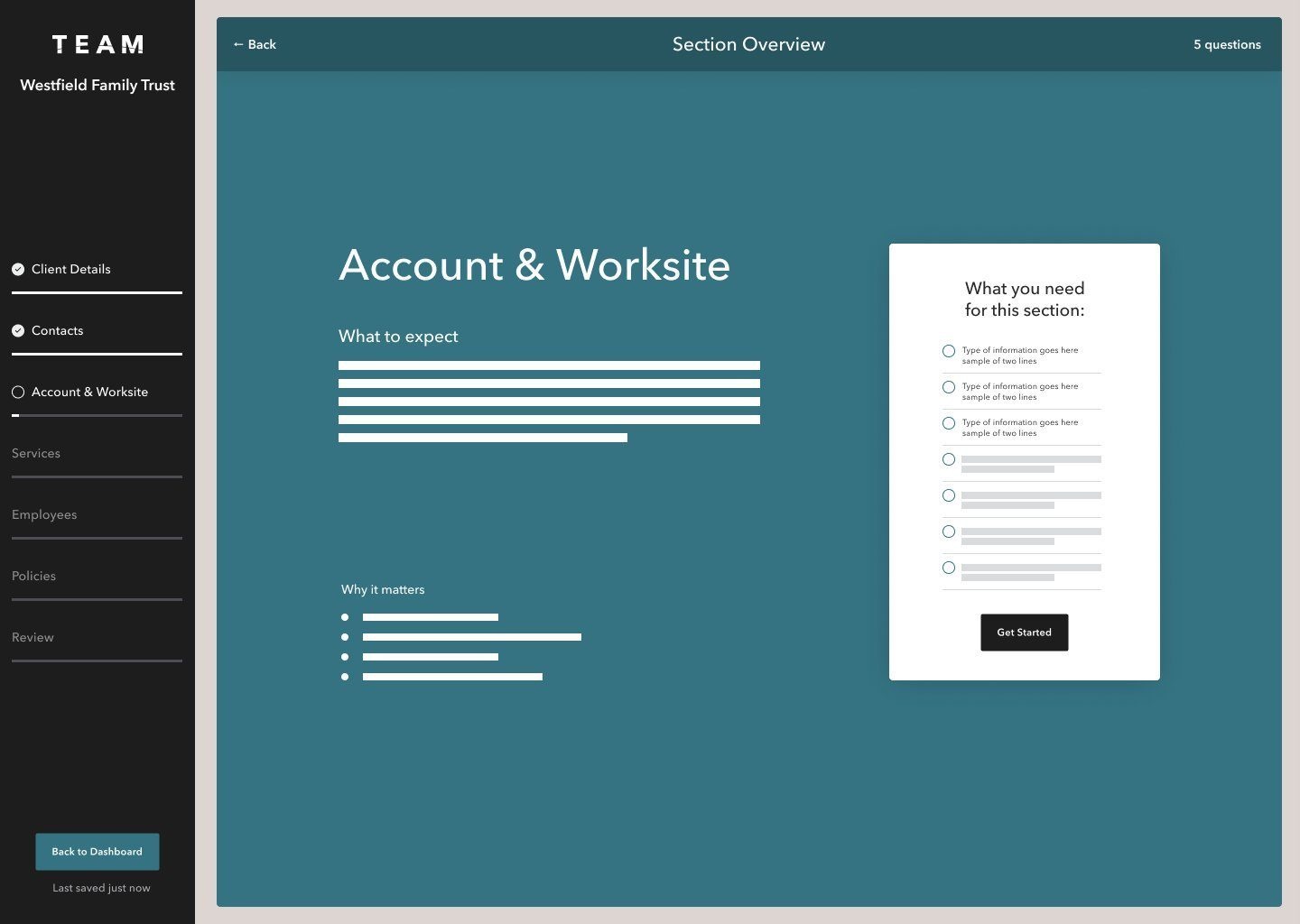This screenshot has width=1300, height=924.
Task: Click the Client Details completed checkmark icon
Action: click(x=18, y=269)
